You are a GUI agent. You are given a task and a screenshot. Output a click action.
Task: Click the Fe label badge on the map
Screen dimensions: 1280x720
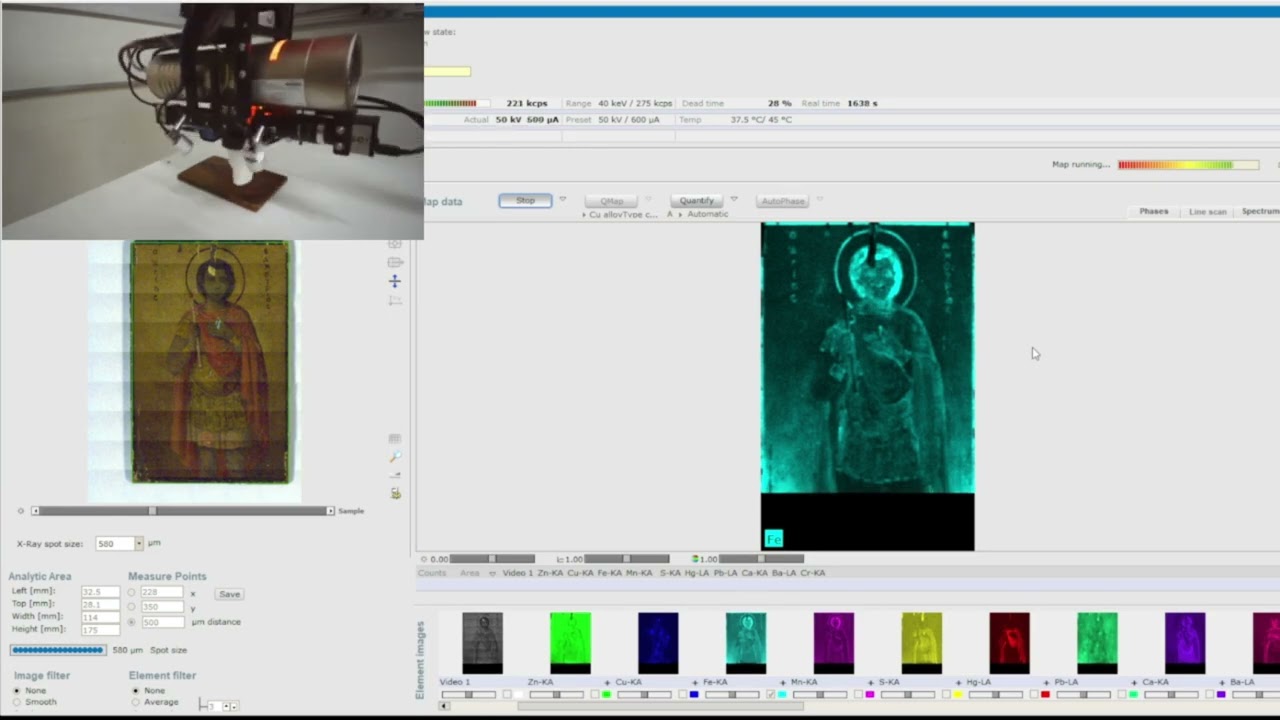coord(773,539)
